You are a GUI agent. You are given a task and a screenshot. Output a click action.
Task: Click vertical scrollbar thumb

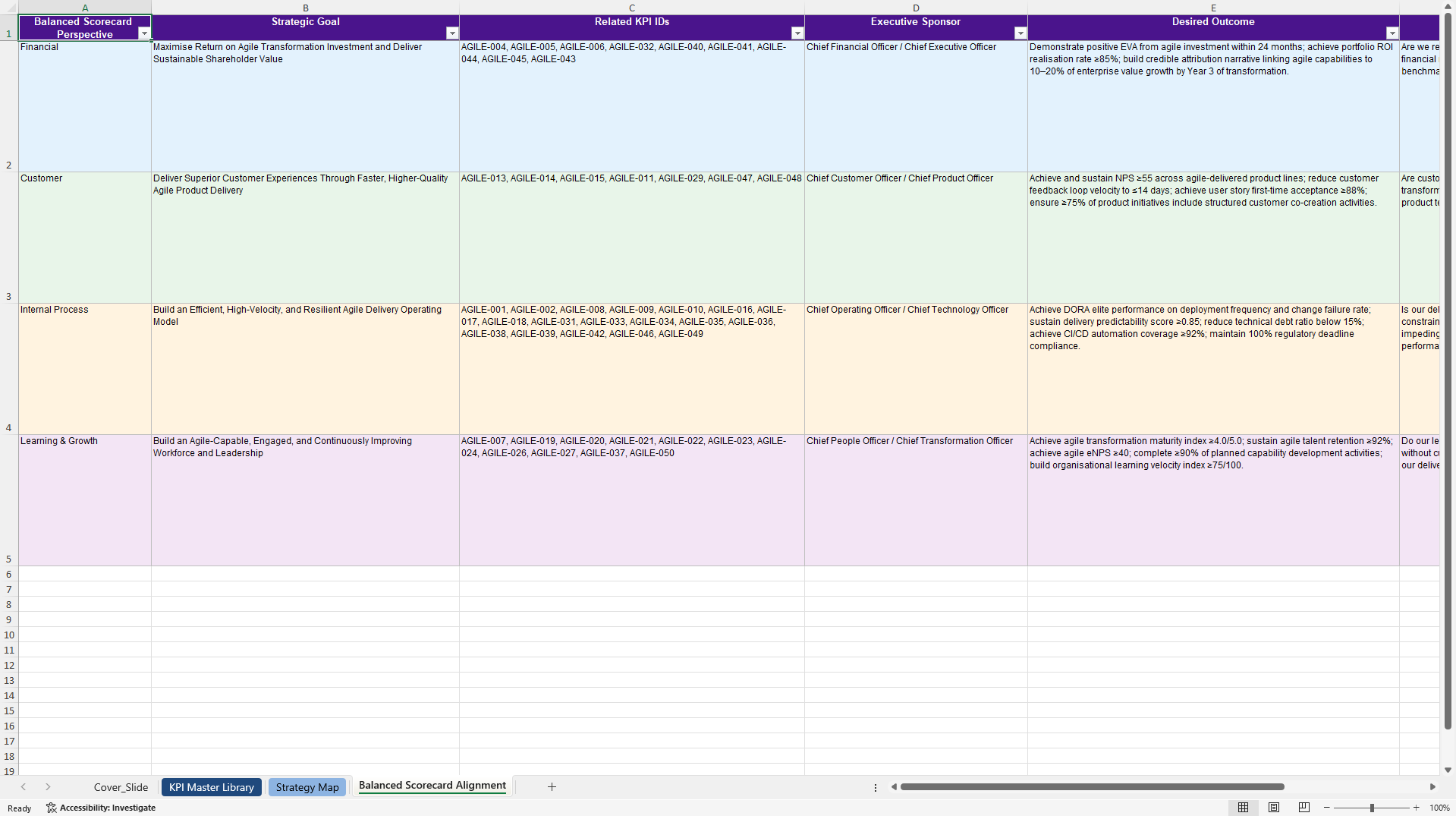[x=1448, y=370]
